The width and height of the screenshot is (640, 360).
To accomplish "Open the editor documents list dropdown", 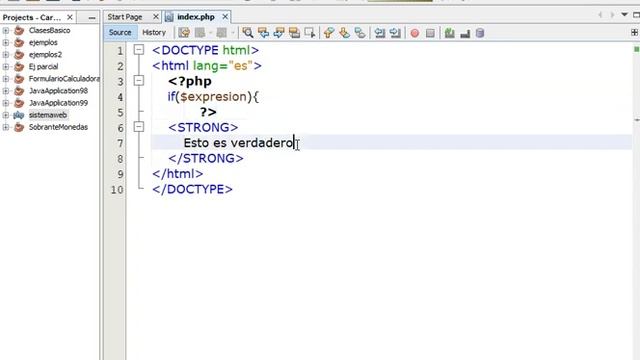I will [x=624, y=15].
